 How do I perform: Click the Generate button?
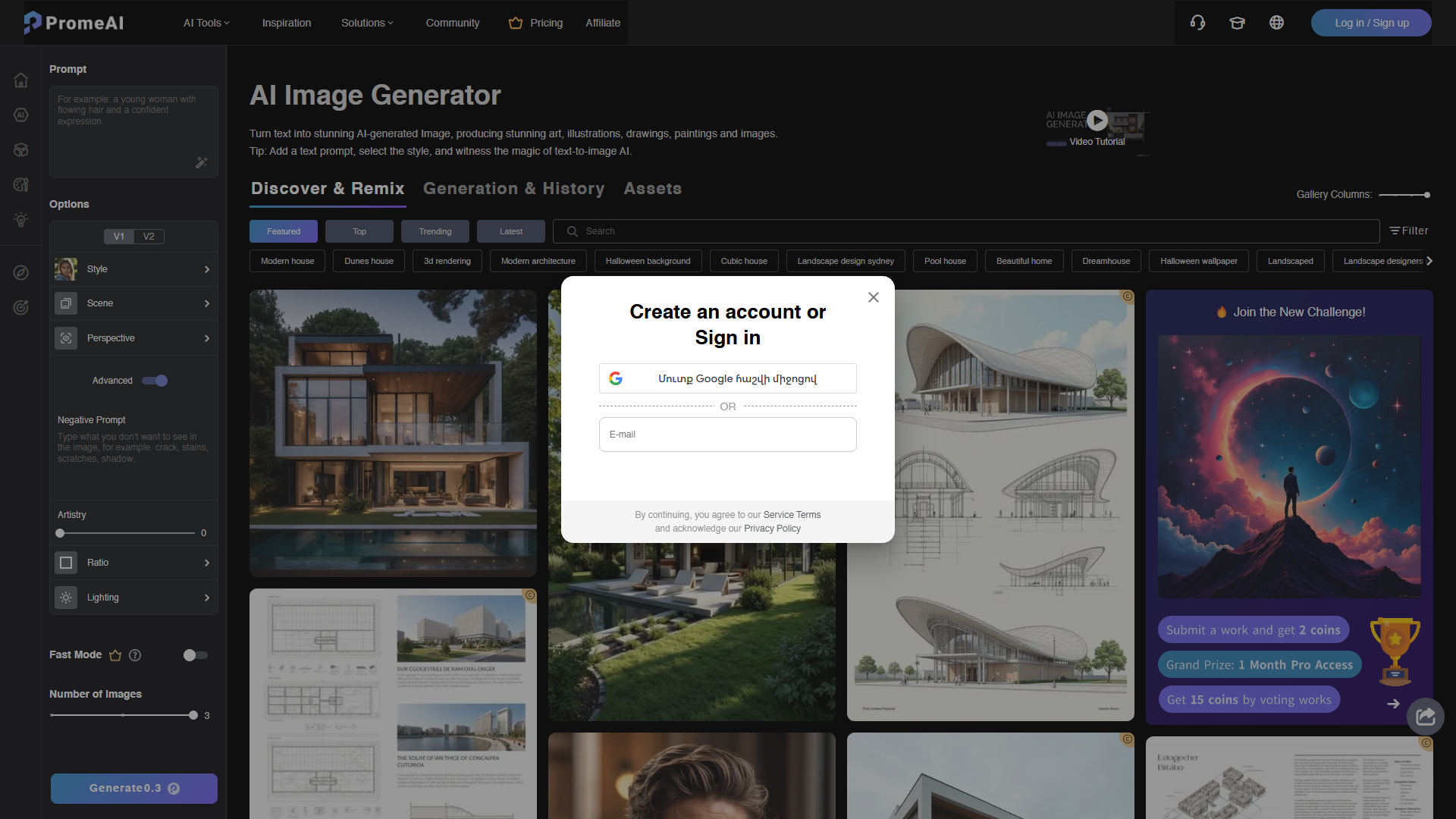point(133,788)
